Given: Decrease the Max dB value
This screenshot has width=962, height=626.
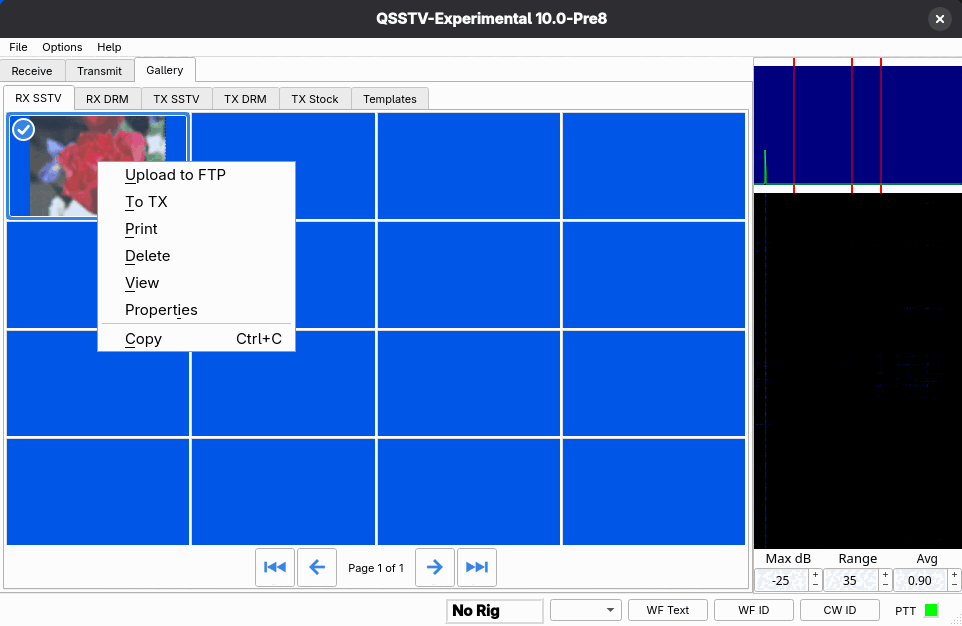Looking at the screenshot, I should (x=815, y=585).
